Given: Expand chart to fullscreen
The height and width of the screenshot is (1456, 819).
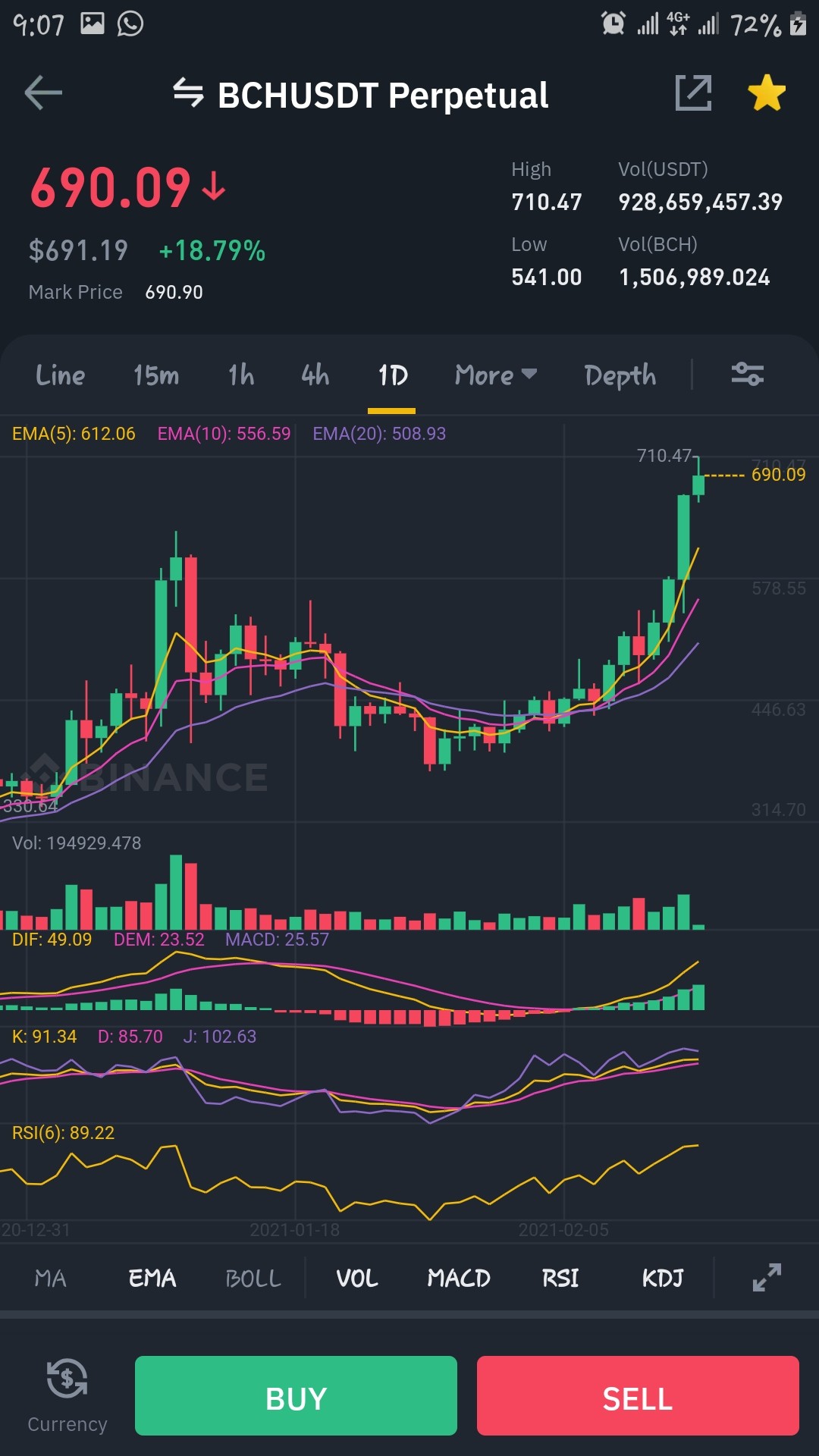Looking at the screenshot, I should 767,1278.
